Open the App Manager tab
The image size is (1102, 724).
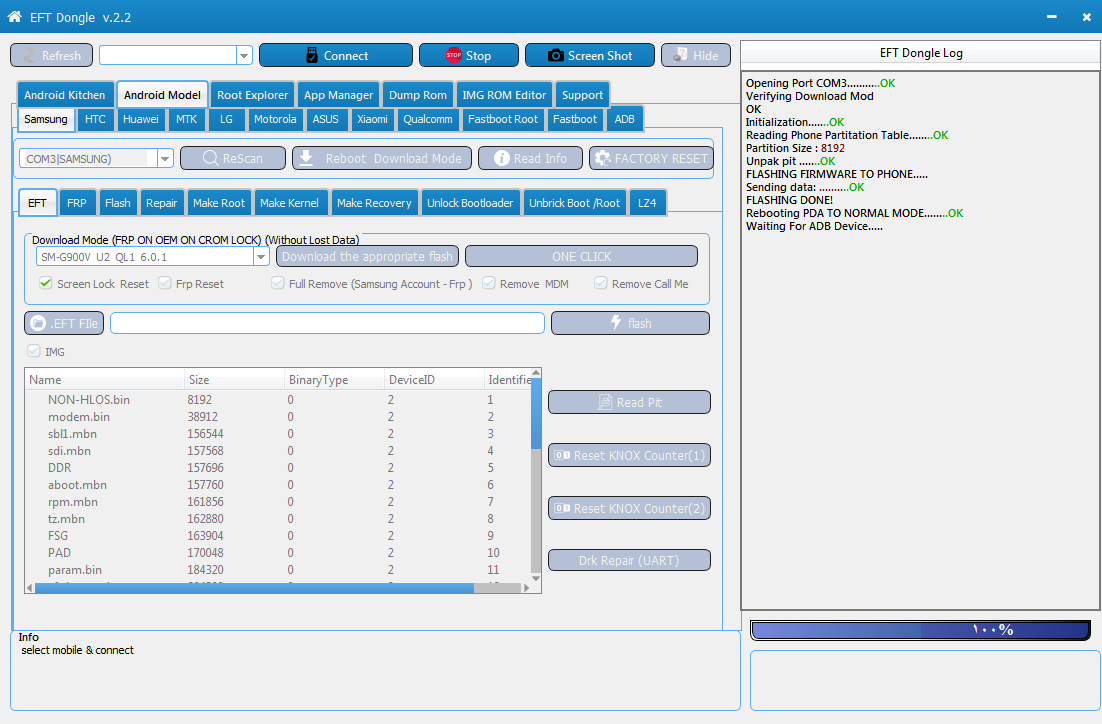[x=338, y=95]
